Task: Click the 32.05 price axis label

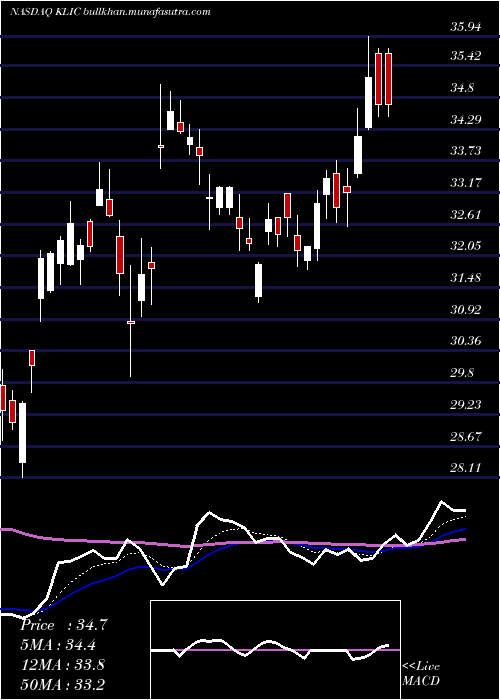Action: coord(466,246)
